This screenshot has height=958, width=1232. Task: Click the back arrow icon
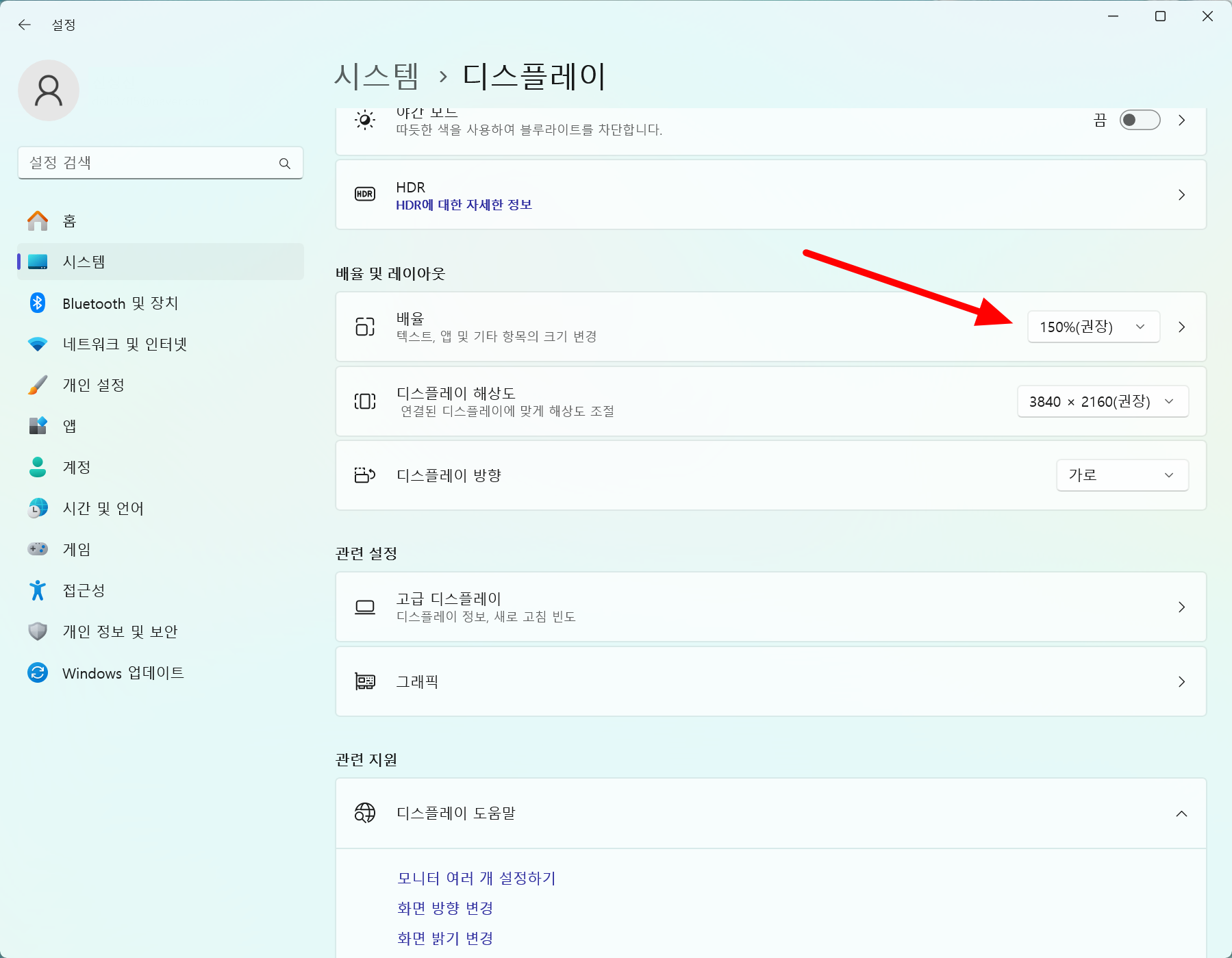click(x=25, y=25)
